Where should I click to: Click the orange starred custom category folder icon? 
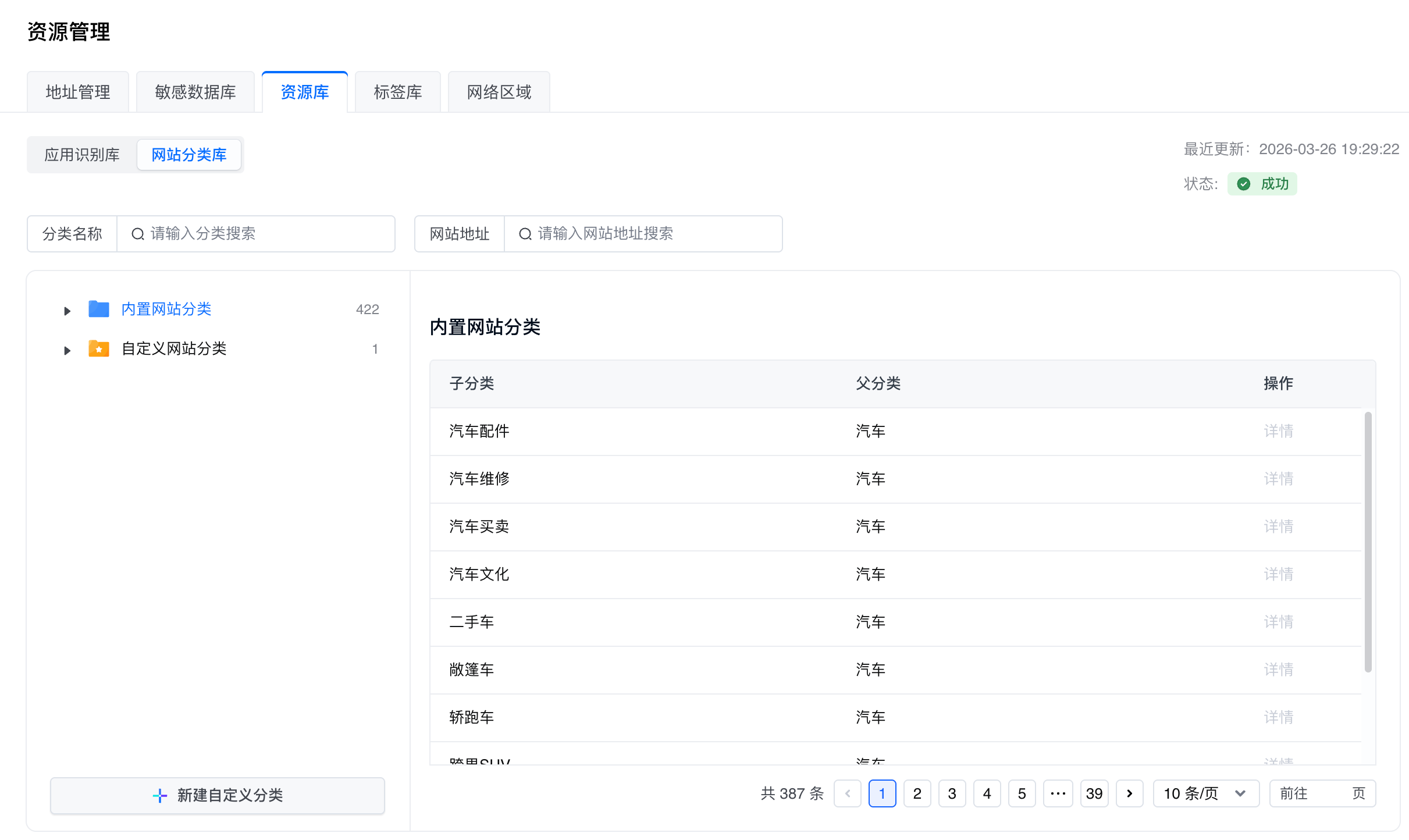99,348
